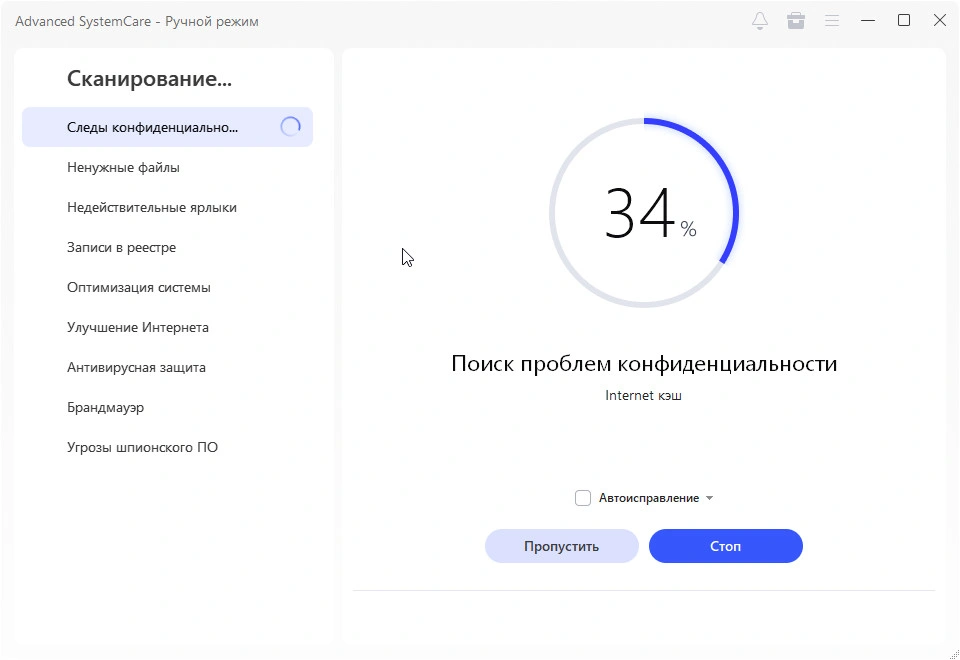Image resolution: width=960 pixels, height=660 pixels.
Task: Select Ненужные файлы scan item
Action: [x=123, y=167]
